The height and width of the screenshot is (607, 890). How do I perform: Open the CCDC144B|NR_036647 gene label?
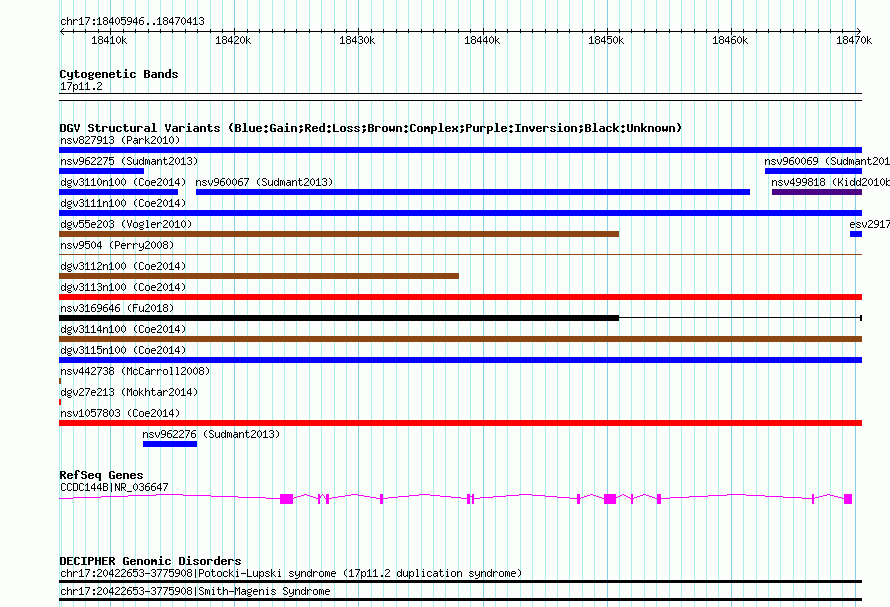point(114,487)
